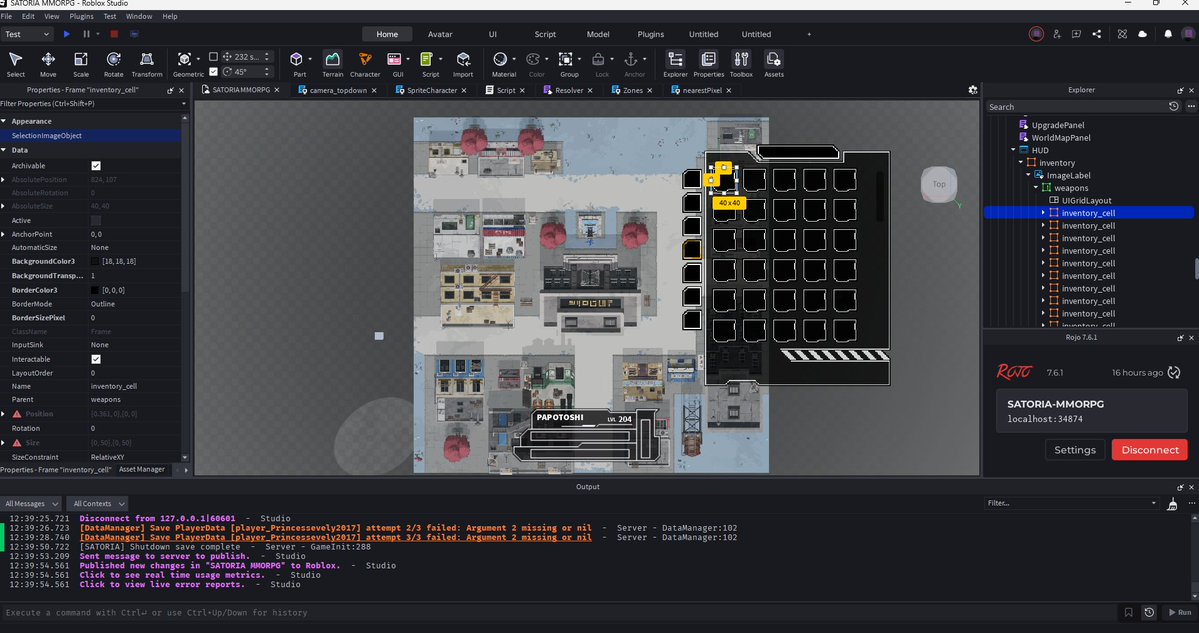Image resolution: width=1199 pixels, height=633 pixels.
Task: Open command history clock icon
Action: [1149, 612]
